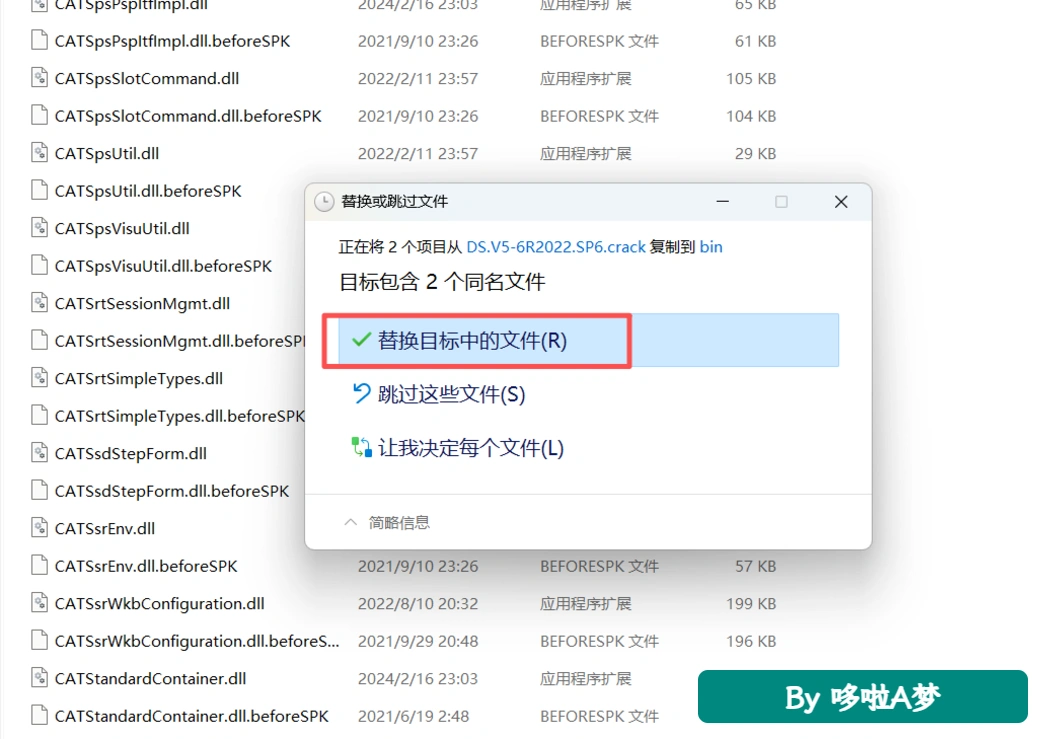Minimize the 替换或跳过文件 dialog
This screenshot has height=739, width=1044.
pyautogui.click(x=722, y=201)
